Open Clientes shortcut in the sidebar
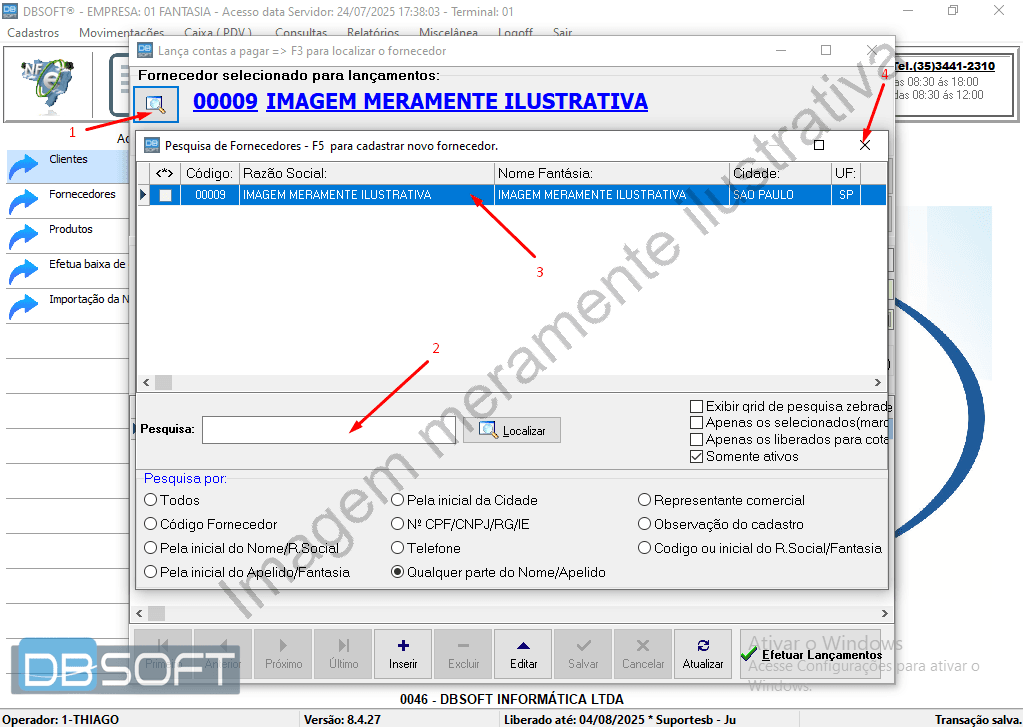This screenshot has height=727, width=1023. (x=68, y=160)
